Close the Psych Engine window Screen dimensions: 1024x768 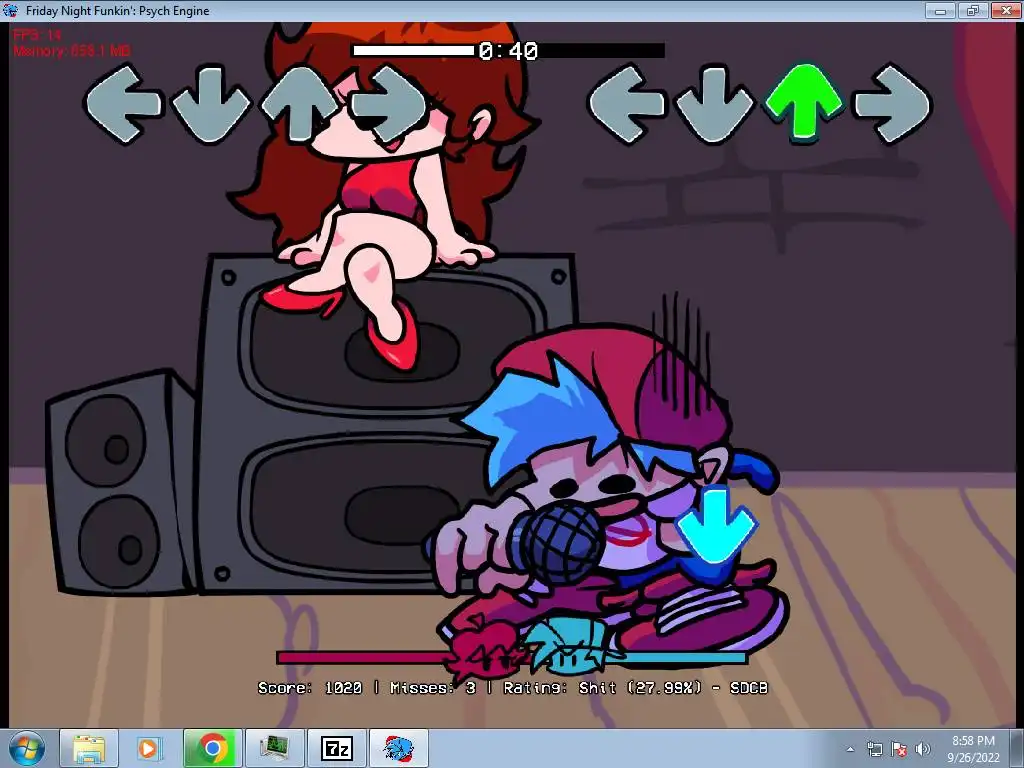tap(1006, 10)
